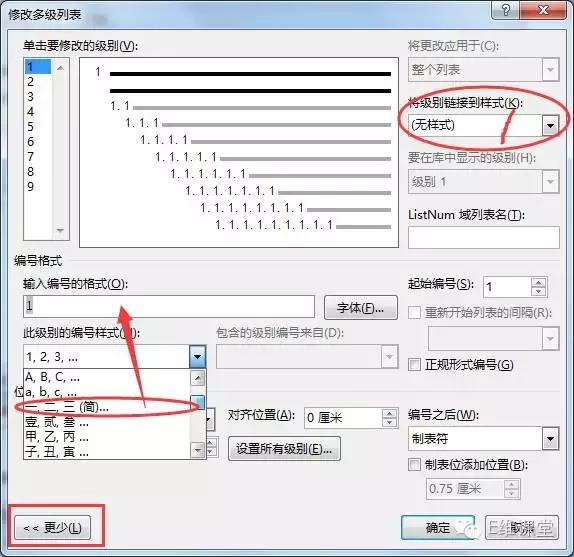This screenshot has width=574, height=557.
Task: Select level 6 in the level list
Action: pos(38,142)
